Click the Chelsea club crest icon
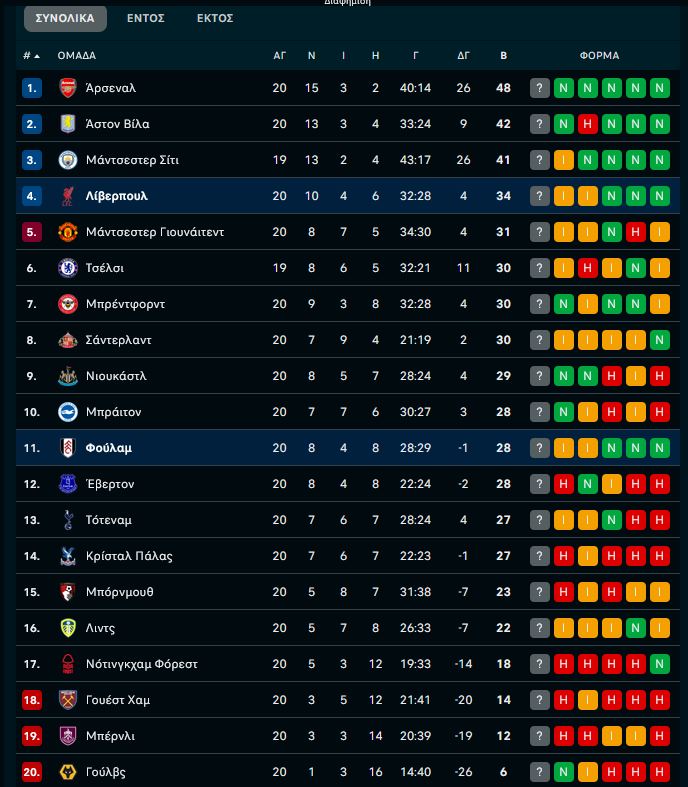 68,268
